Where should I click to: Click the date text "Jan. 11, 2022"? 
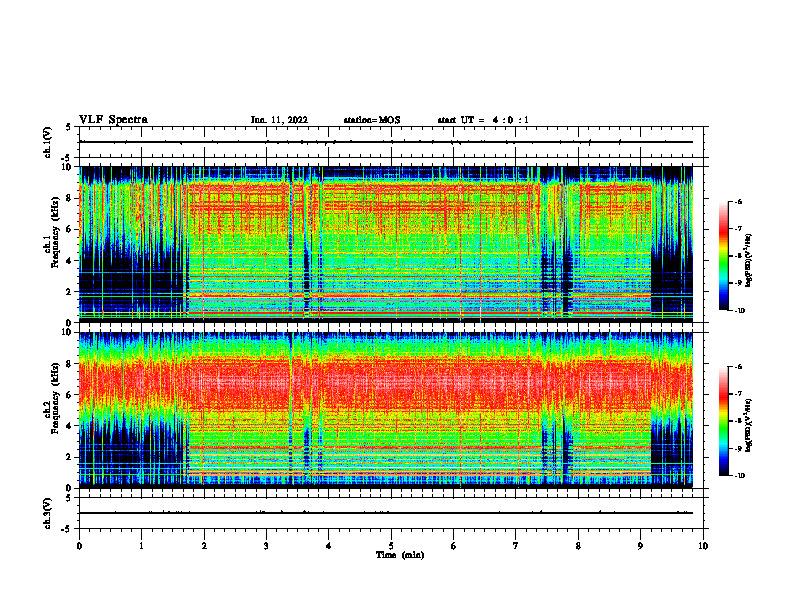click(279, 120)
